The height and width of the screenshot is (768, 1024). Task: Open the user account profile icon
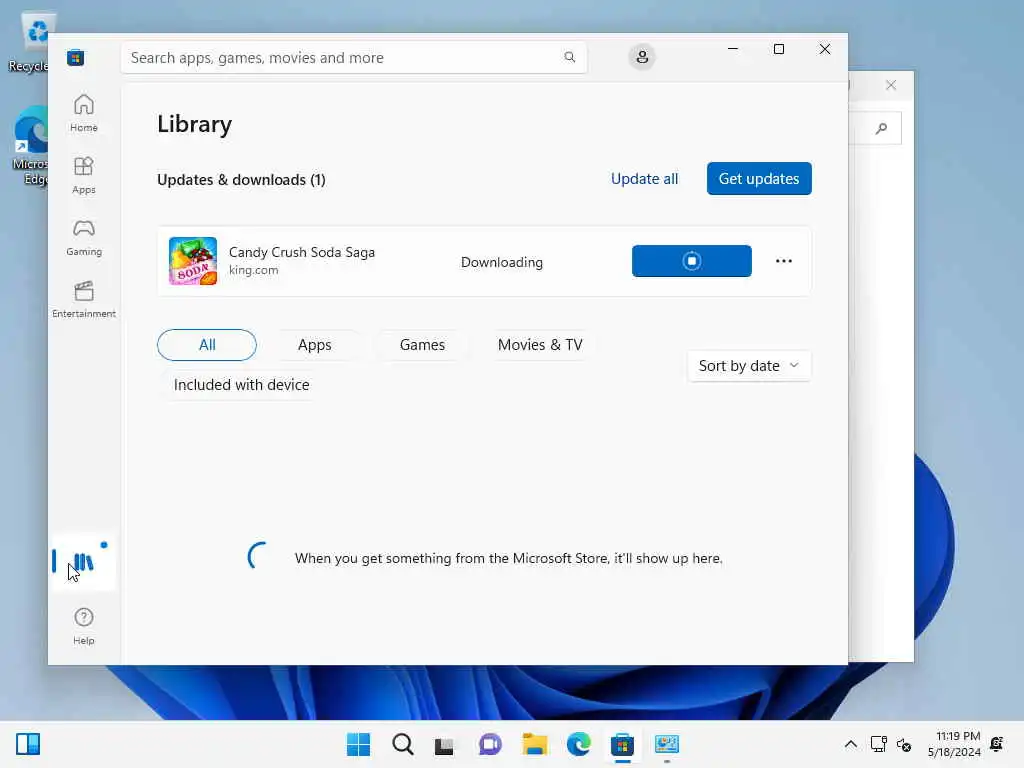642,57
